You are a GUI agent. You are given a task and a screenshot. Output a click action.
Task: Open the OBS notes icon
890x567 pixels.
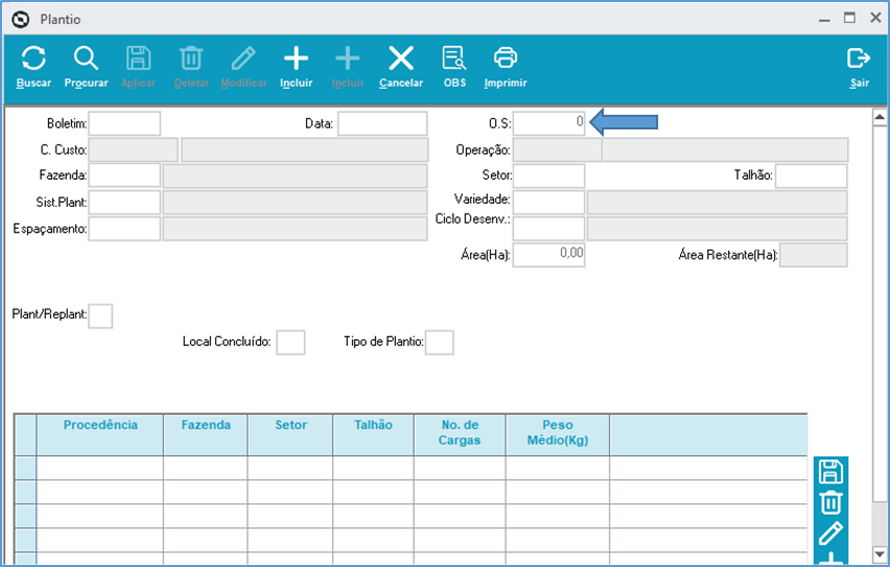pyautogui.click(x=455, y=58)
